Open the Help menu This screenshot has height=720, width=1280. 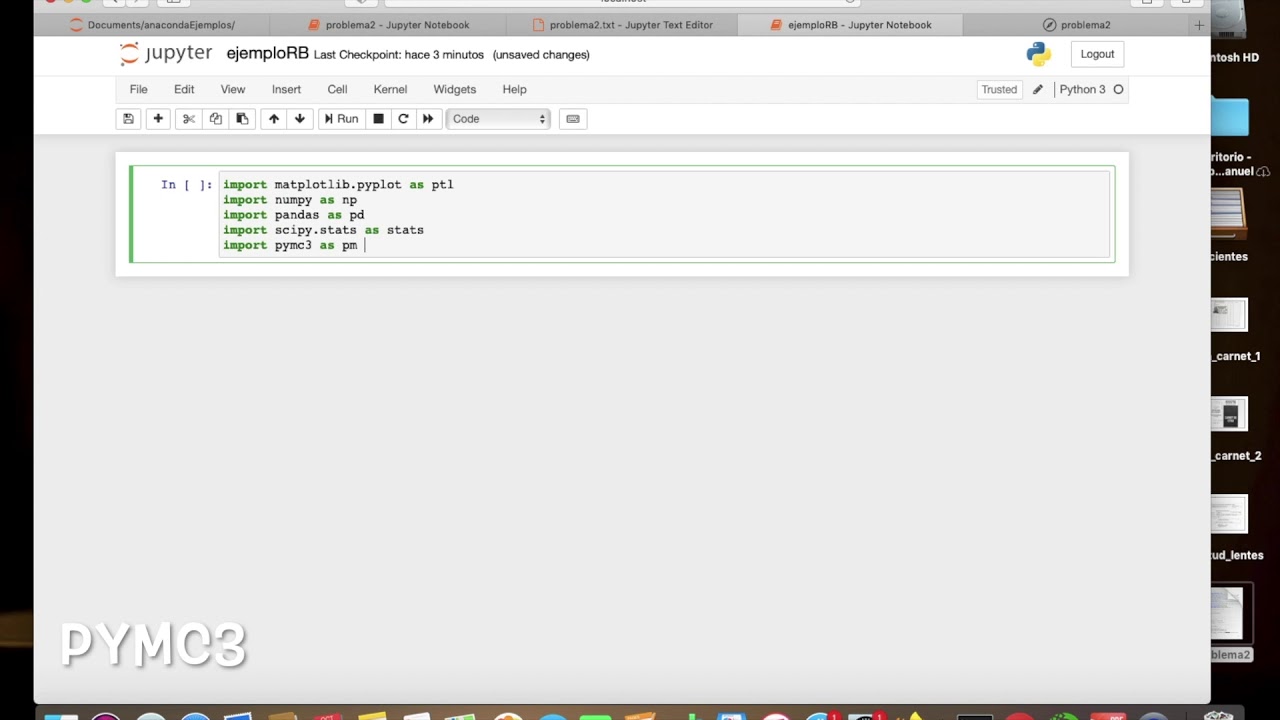point(514,89)
